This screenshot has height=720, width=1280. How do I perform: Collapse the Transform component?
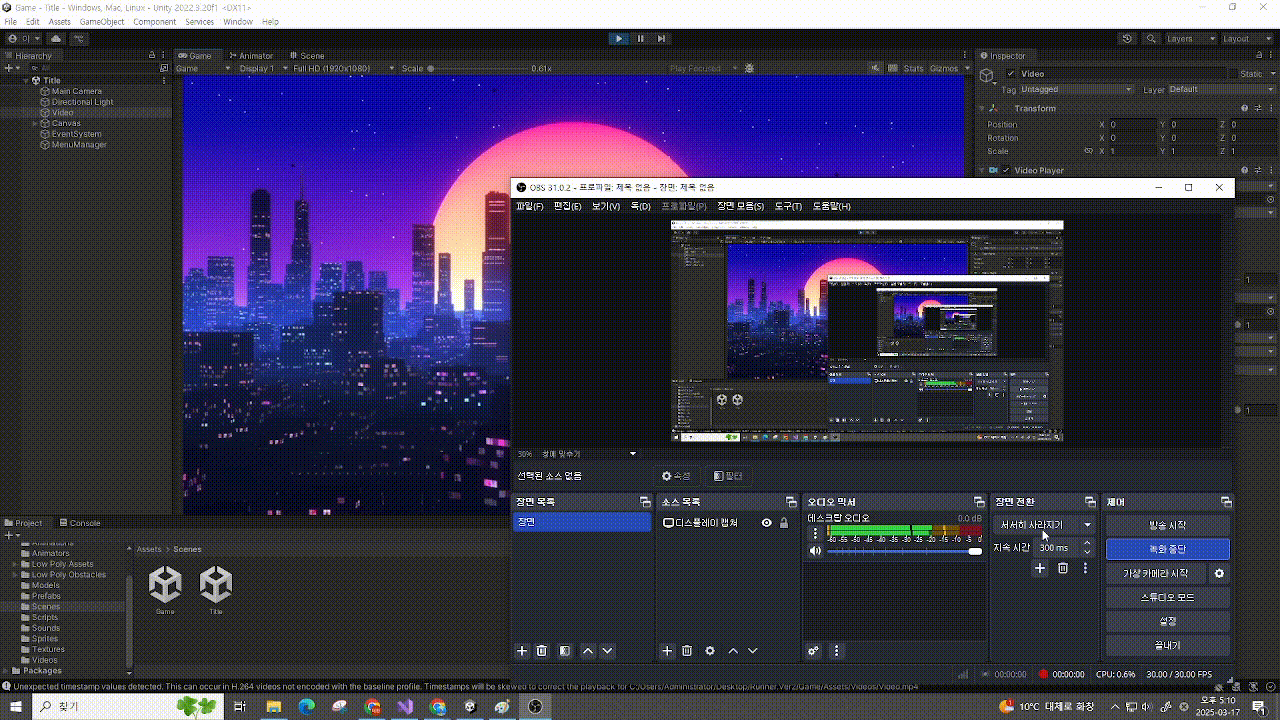coord(983,108)
